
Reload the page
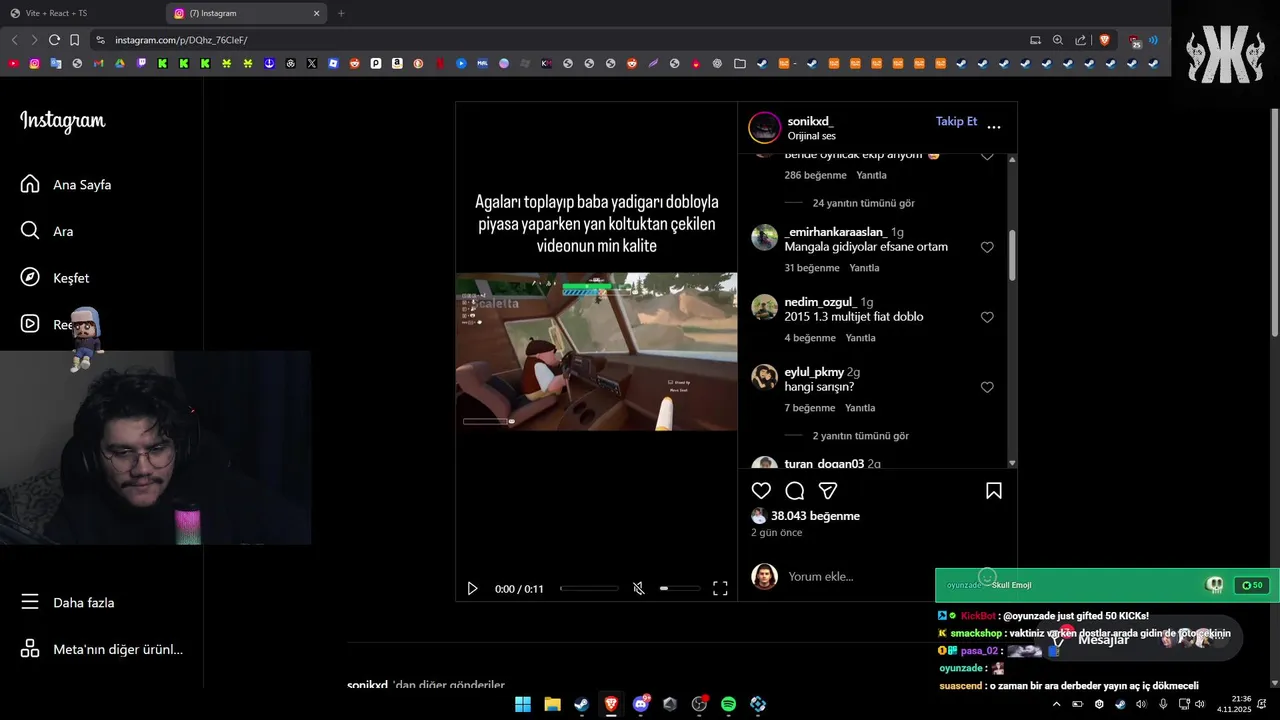click(x=54, y=40)
